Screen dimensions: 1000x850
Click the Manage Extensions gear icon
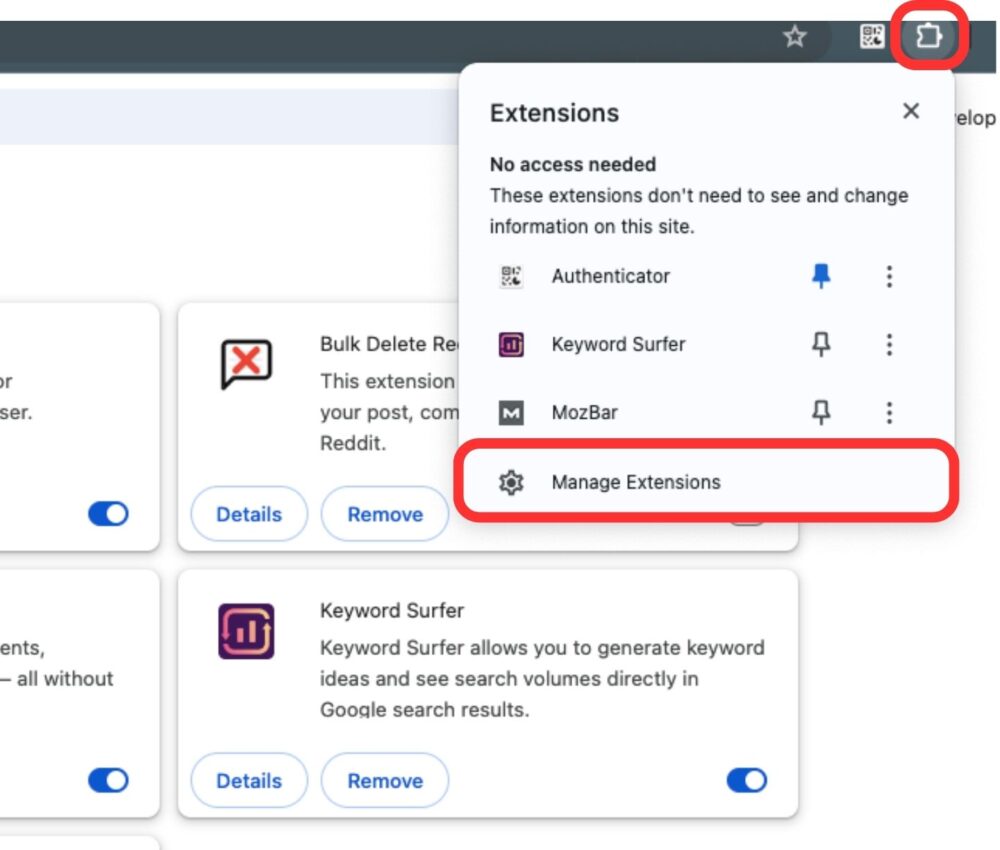[512, 482]
